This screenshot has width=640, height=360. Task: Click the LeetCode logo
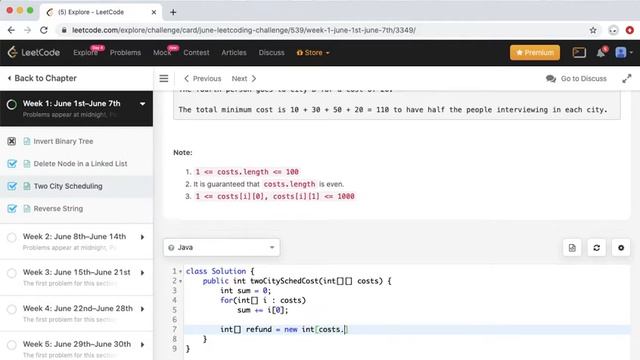[33, 52]
